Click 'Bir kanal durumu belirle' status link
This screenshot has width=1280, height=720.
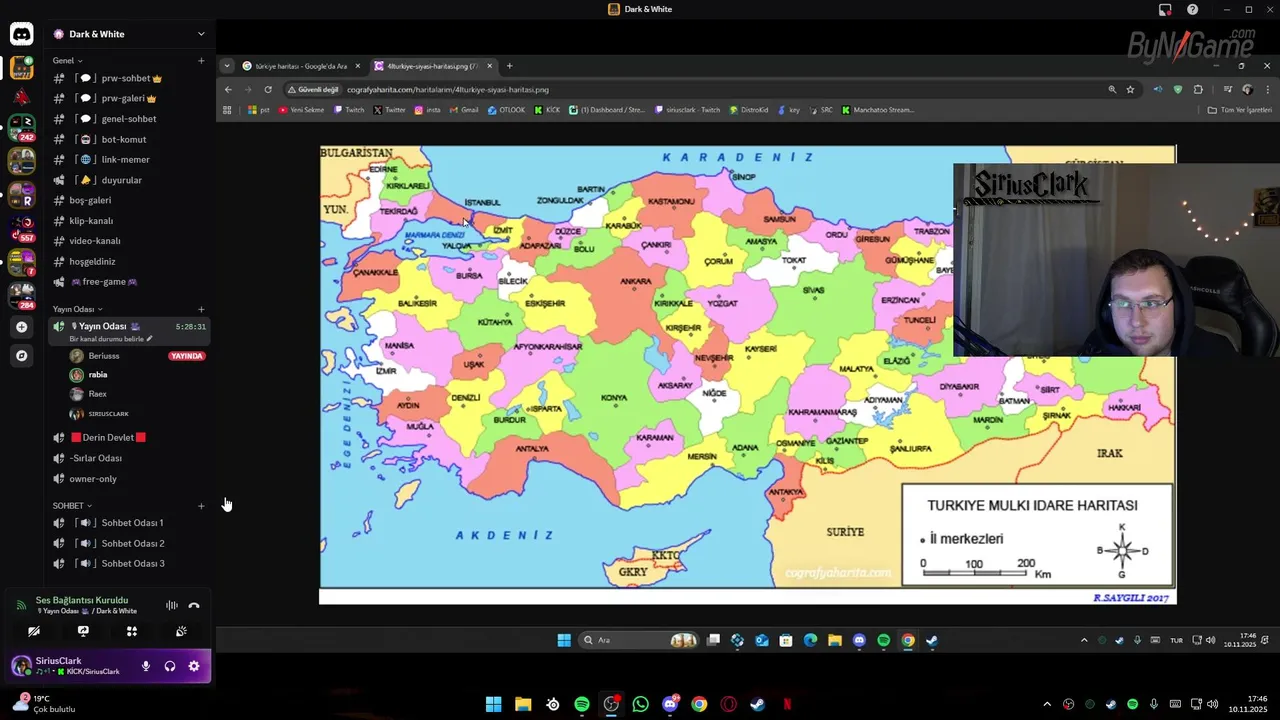111,339
